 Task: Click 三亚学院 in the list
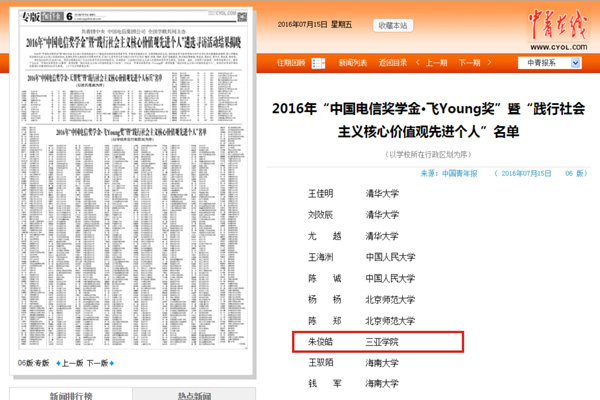pos(382,342)
